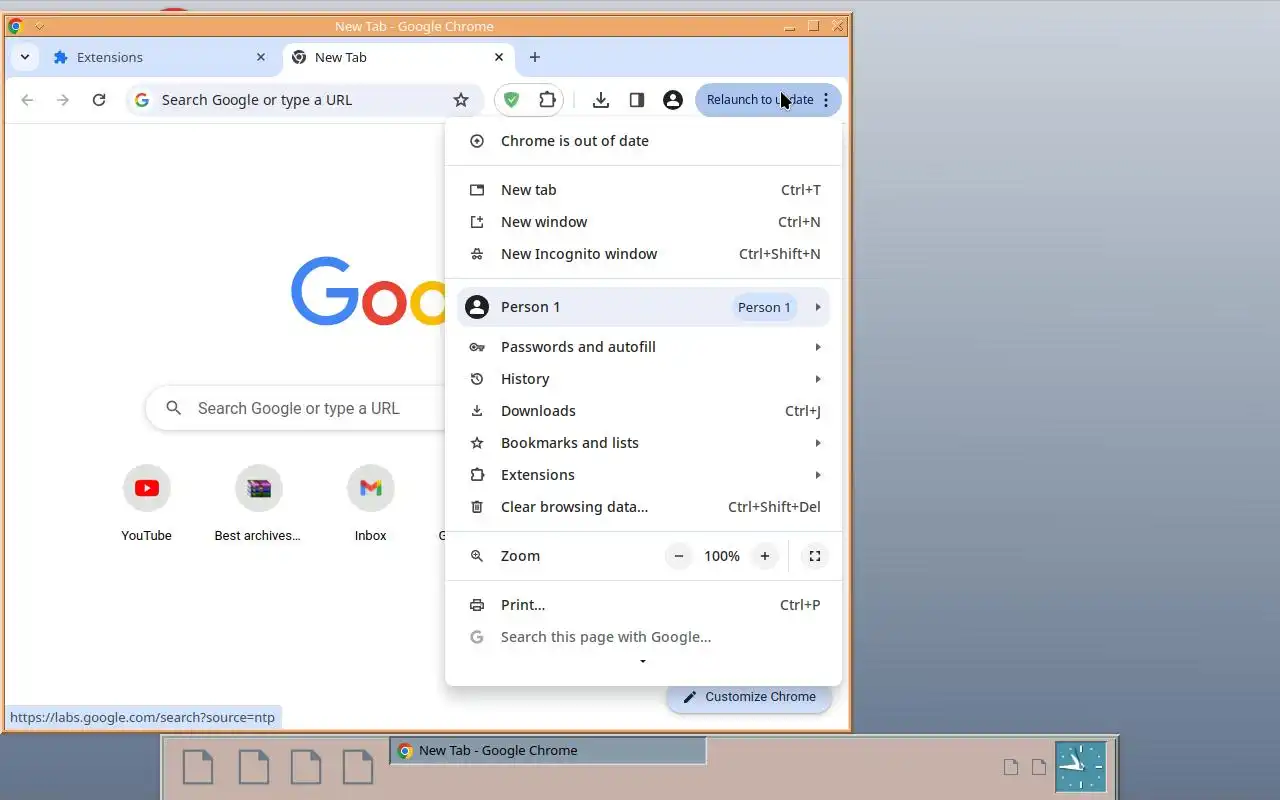The width and height of the screenshot is (1280, 800).
Task: Open a new tab with the plus button
Action: point(535,57)
